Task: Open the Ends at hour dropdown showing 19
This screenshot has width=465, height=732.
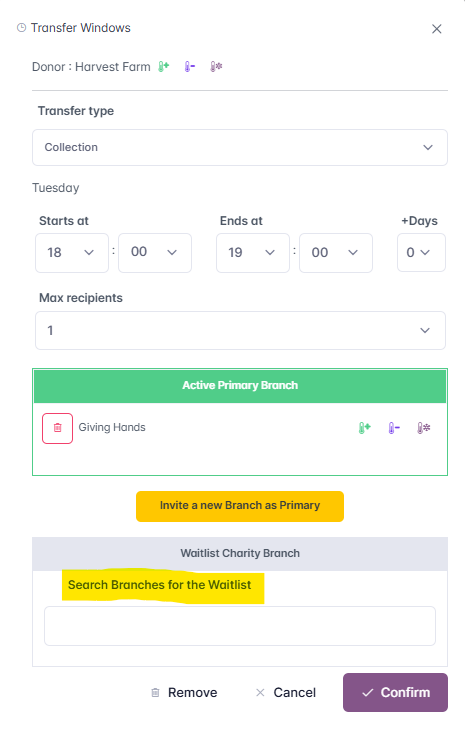Action: [x=253, y=253]
